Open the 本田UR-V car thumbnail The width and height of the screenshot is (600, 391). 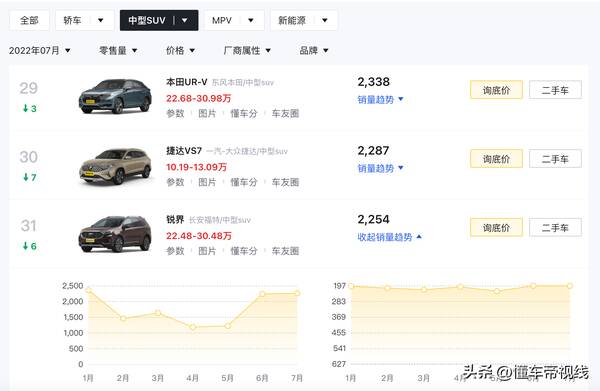115,96
